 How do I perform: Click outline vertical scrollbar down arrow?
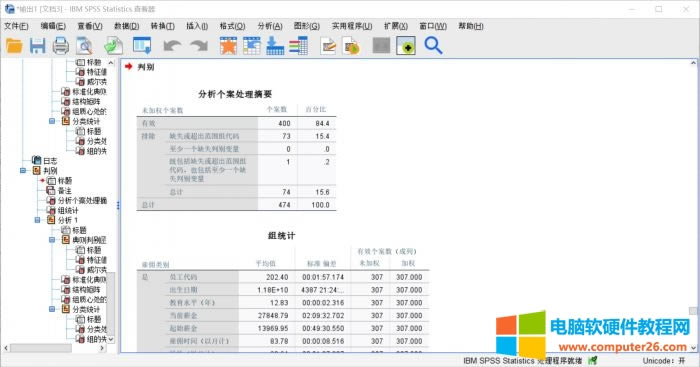[x=111, y=339]
